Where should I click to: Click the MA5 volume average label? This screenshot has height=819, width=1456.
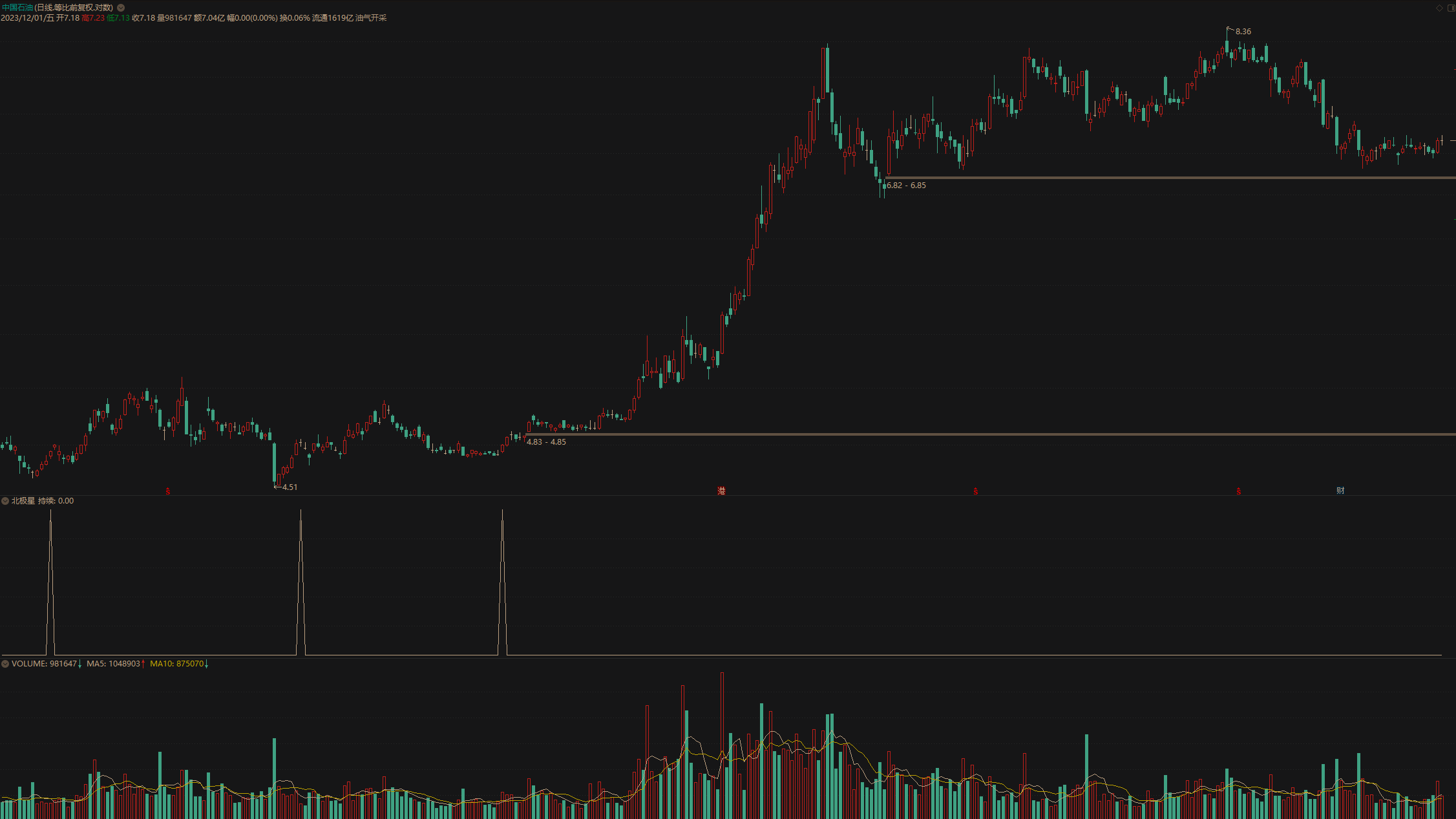click(115, 664)
